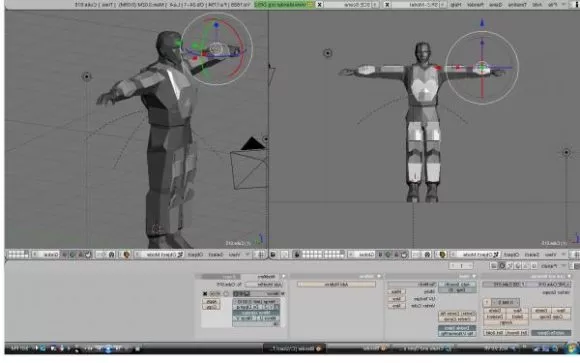Click the window type icon of angled-view viewport
The height and width of the screenshot is (363, 580).
coord(261,255)
